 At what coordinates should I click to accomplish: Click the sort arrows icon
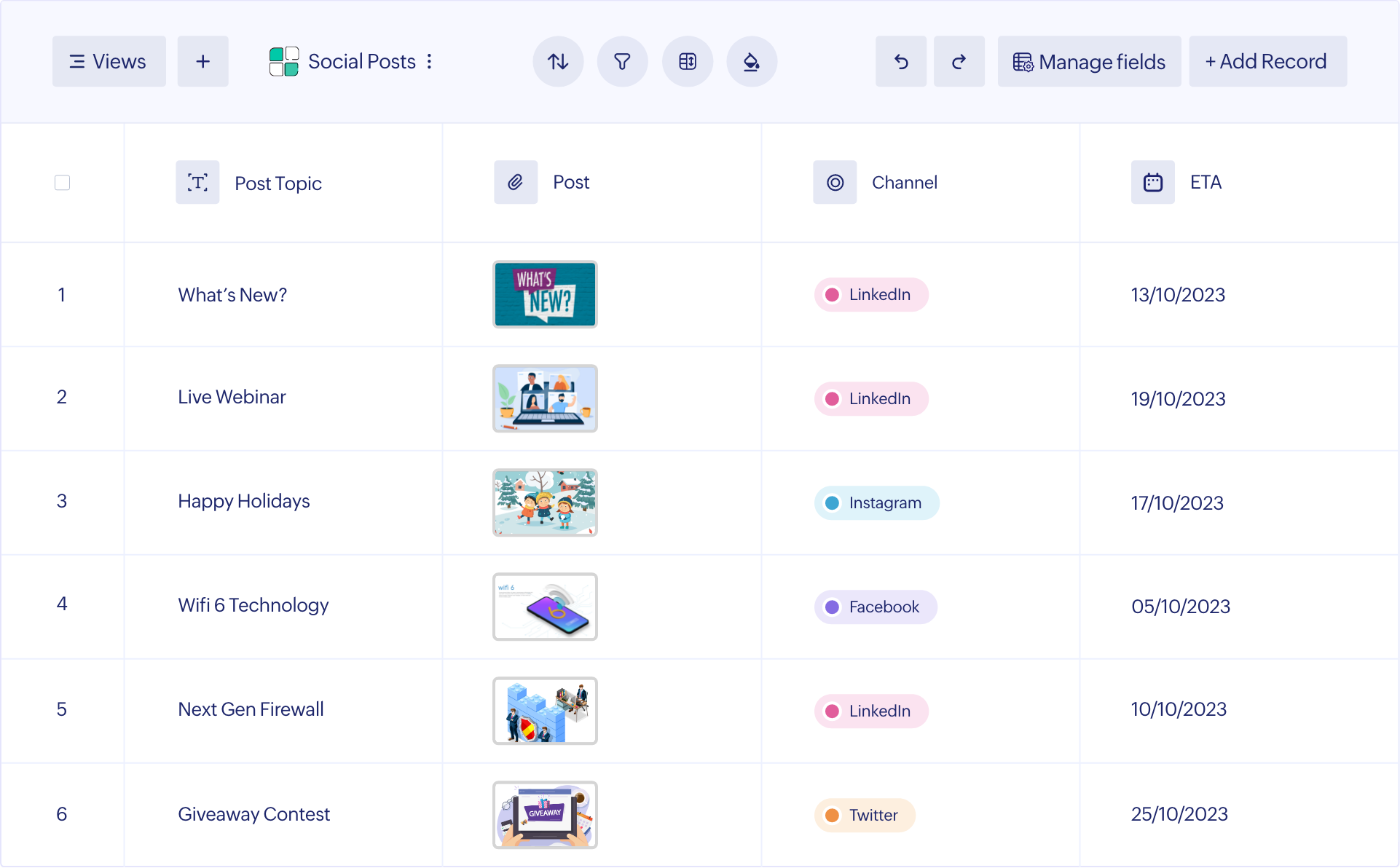558,62
